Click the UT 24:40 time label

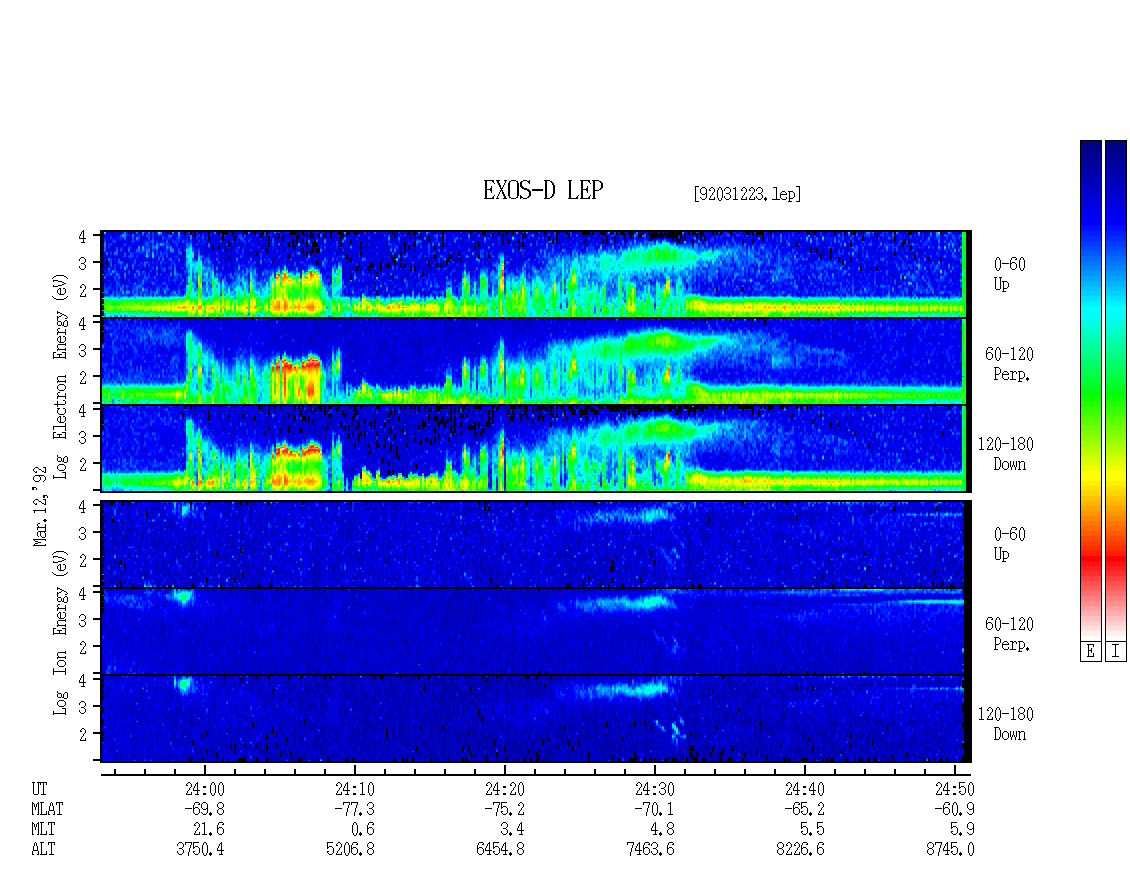tap(804, 789)
